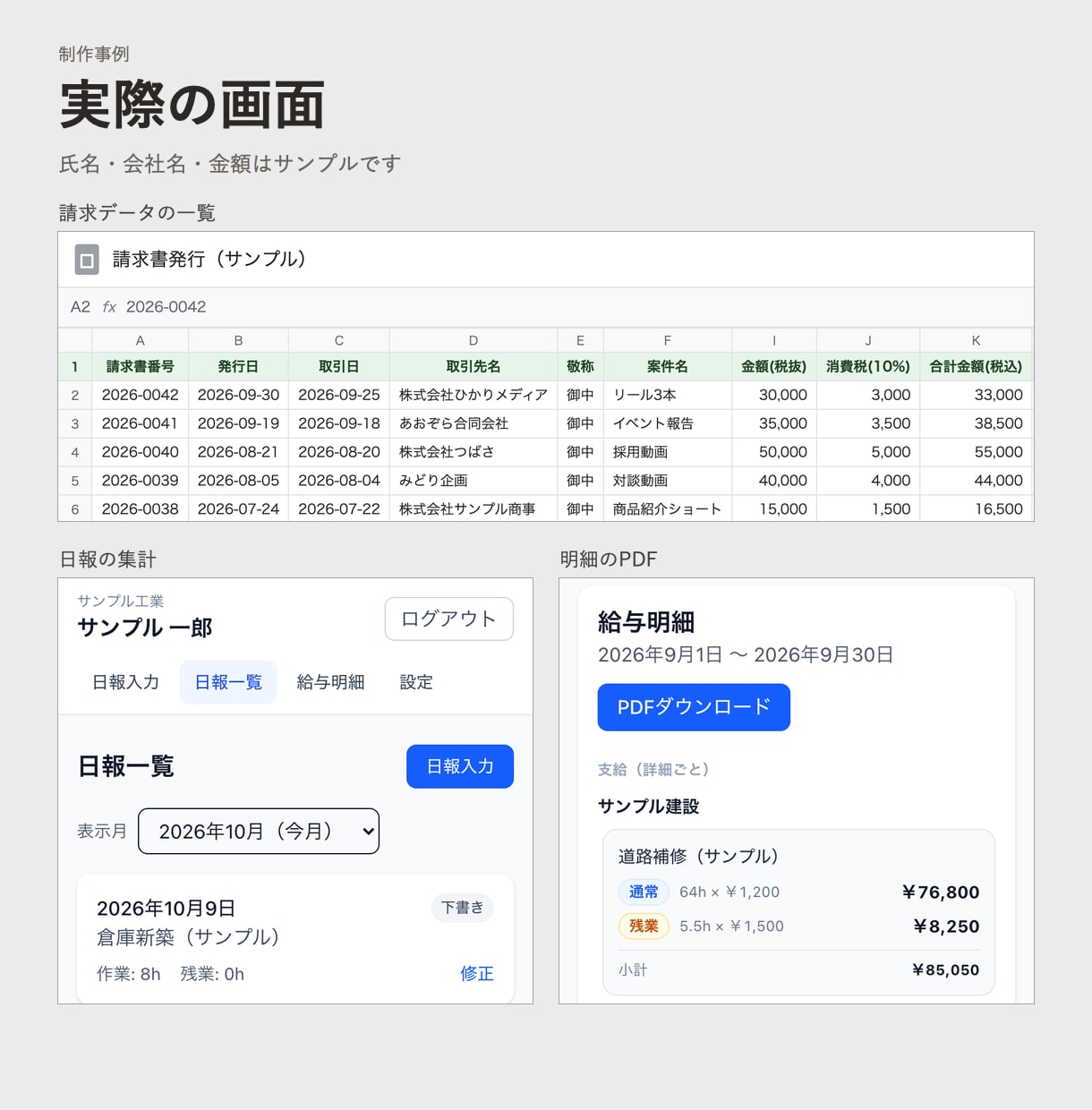Click cell 株式会社サンプル商事

[473, 508]
